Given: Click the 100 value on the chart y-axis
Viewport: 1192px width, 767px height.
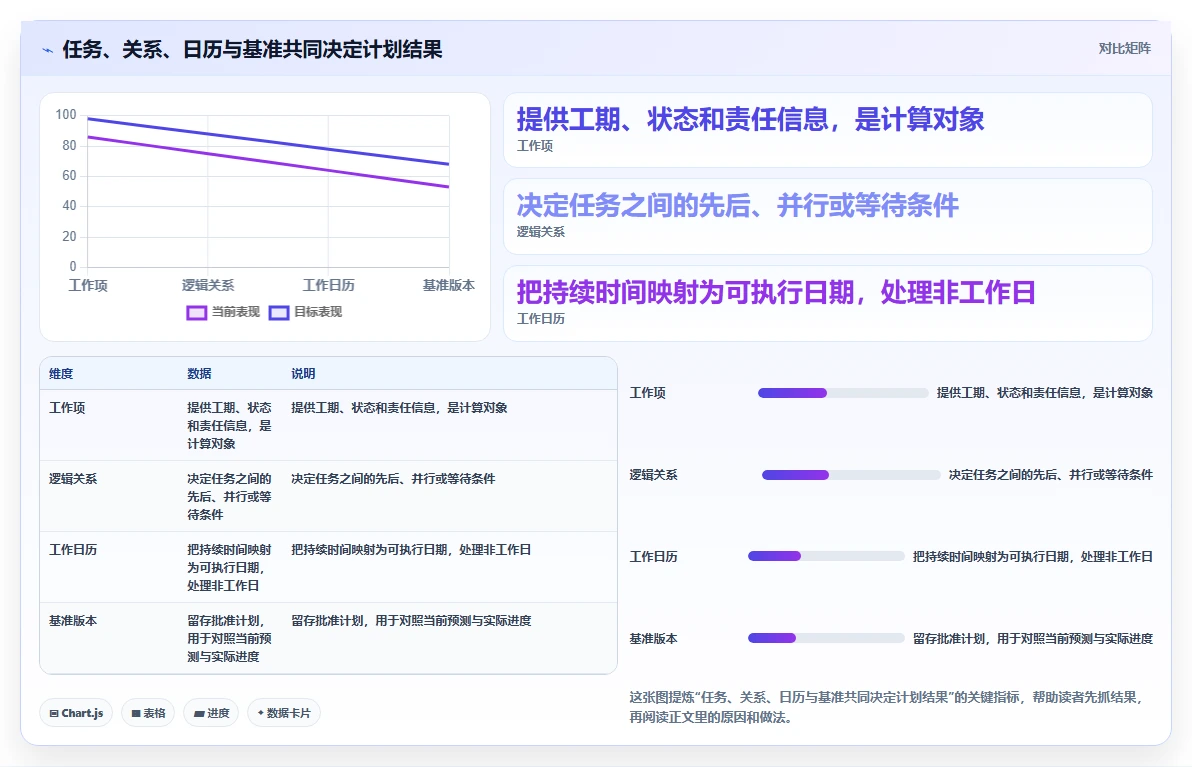Looking at the screenshot, I should (66, 115).
